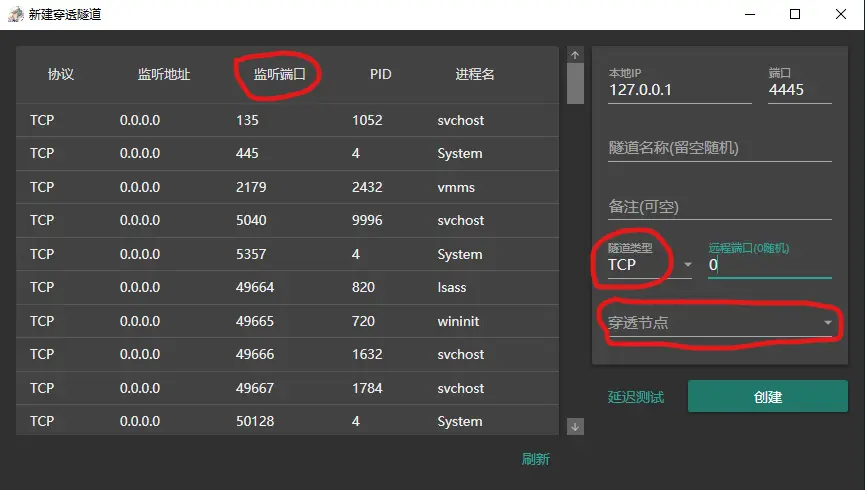Click the 创建 button
The image size is (865, 490).
[767, 396]
